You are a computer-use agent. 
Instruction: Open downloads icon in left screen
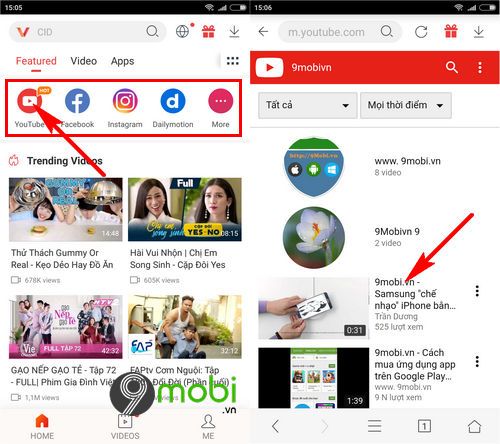234,32
